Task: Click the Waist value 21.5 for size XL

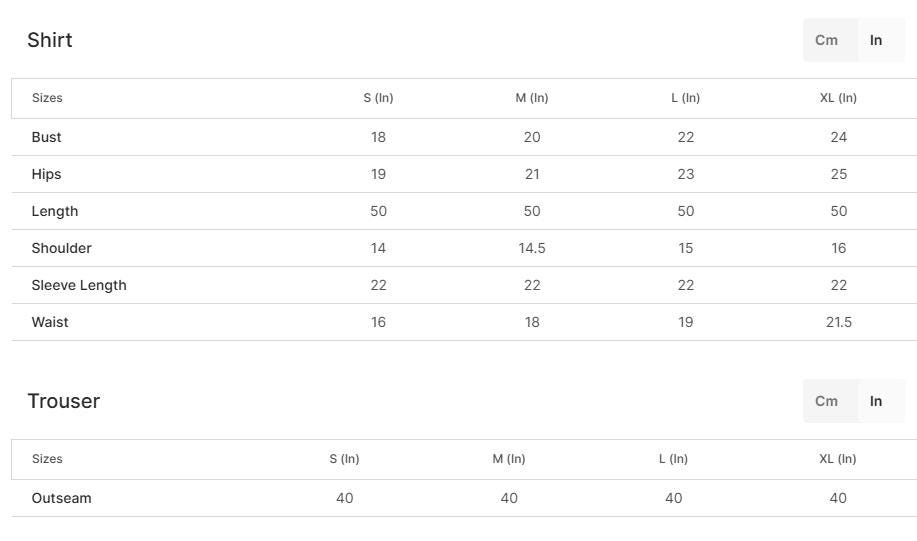Action: (838, 322)
